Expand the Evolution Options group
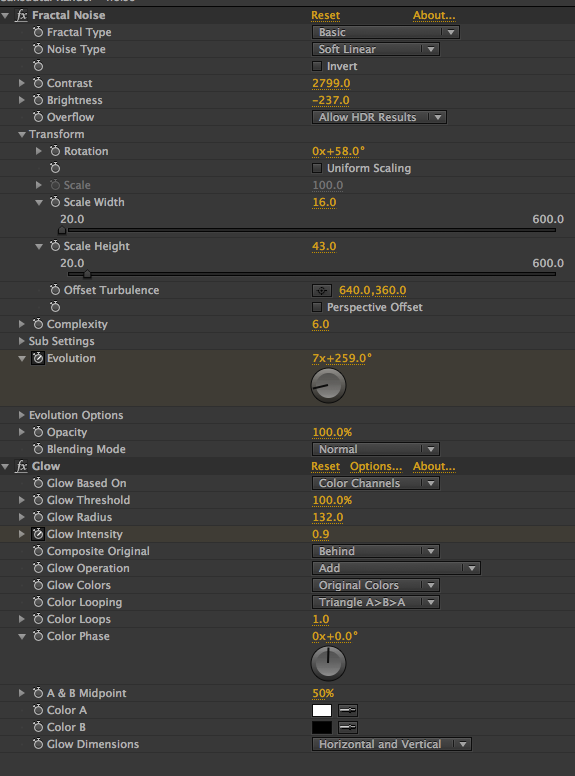Screen dimensions: 575x776 (x=22, y=415)
